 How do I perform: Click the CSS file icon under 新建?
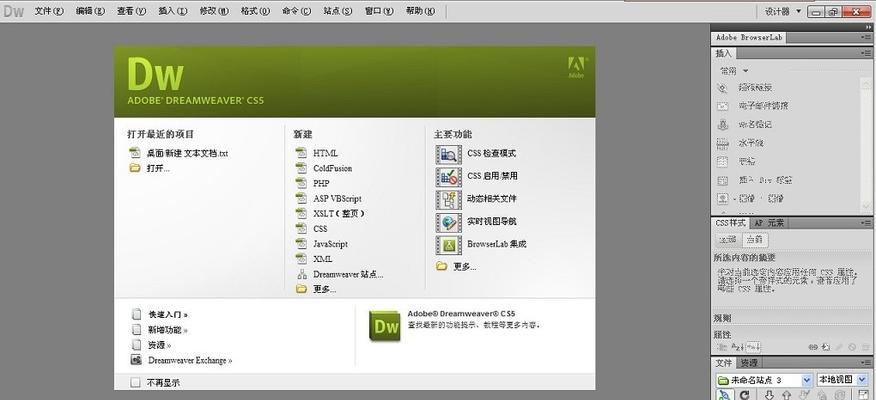[x=302, y=228]
